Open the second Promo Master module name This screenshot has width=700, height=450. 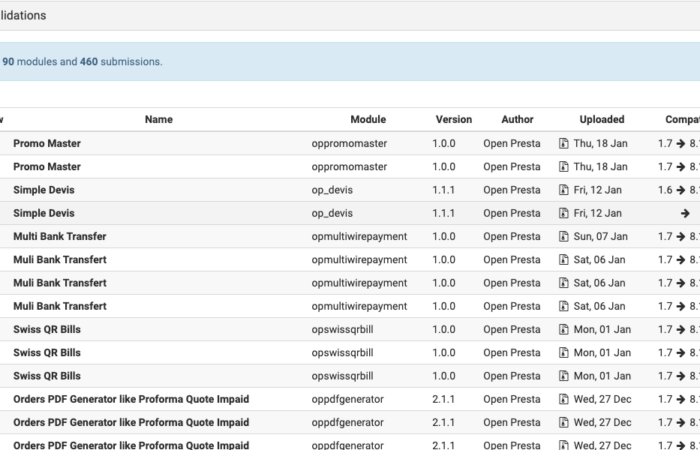tap(47, 167)
